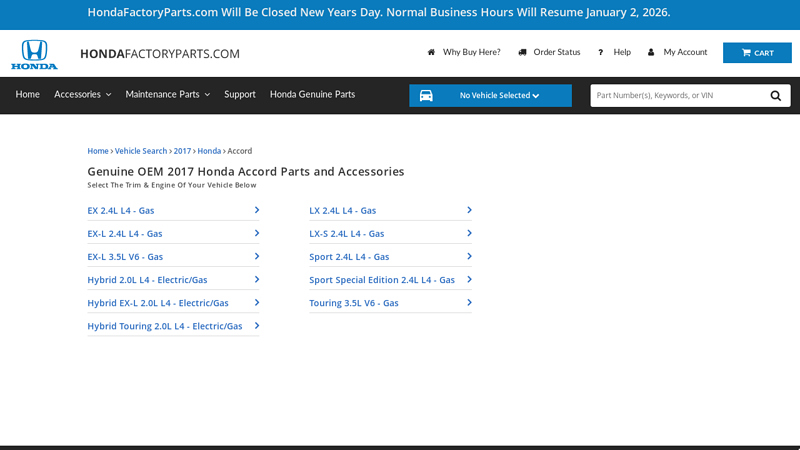The width and height of the screenshot is (800, 450).
Task: Click the part number search field
Action: pyautogui.click(x=675, y=96)
